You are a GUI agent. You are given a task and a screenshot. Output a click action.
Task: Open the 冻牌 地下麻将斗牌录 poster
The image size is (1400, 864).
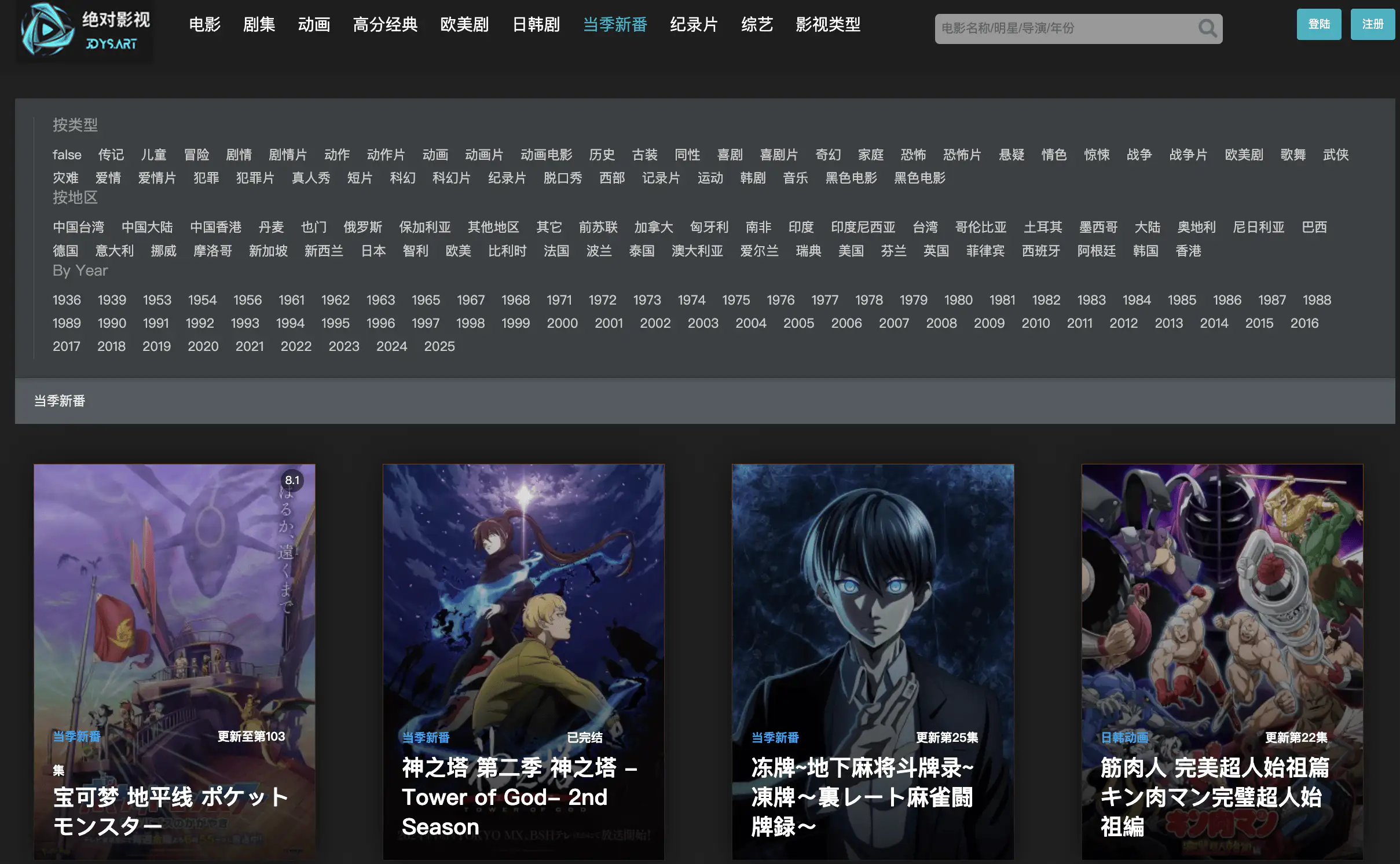(x=873, y=661)
